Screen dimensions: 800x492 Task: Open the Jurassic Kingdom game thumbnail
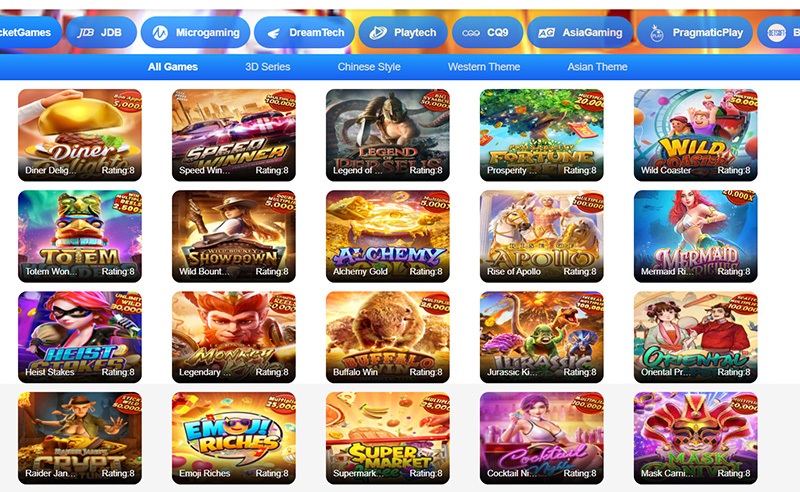click(x=541, y=337)
